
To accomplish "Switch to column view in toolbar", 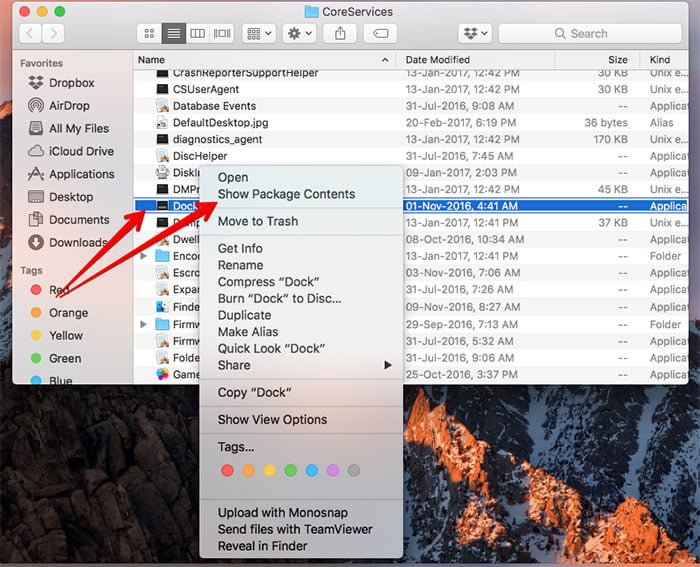I will [198, 33].
